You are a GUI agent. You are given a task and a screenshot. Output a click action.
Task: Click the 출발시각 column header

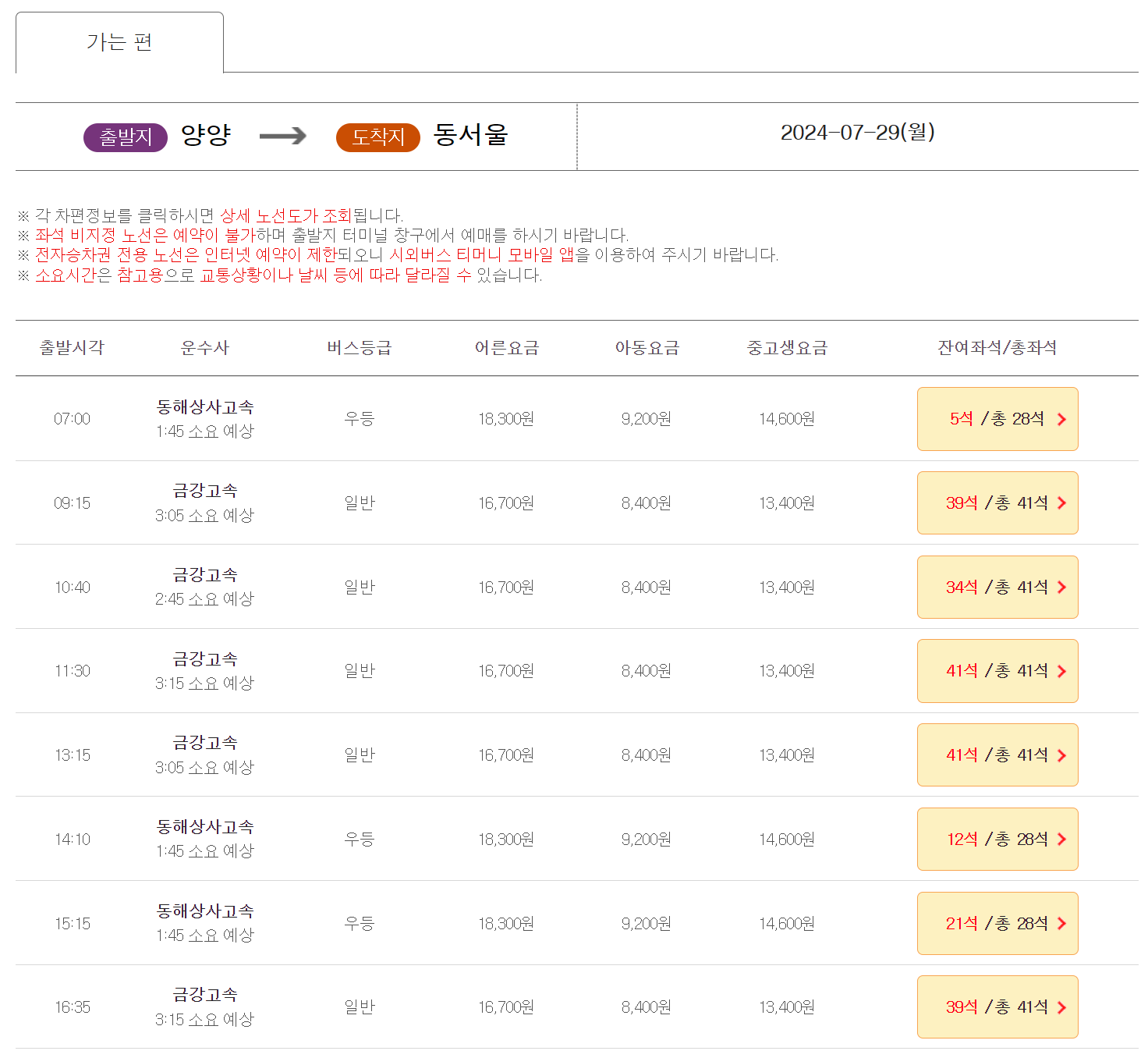72,348
